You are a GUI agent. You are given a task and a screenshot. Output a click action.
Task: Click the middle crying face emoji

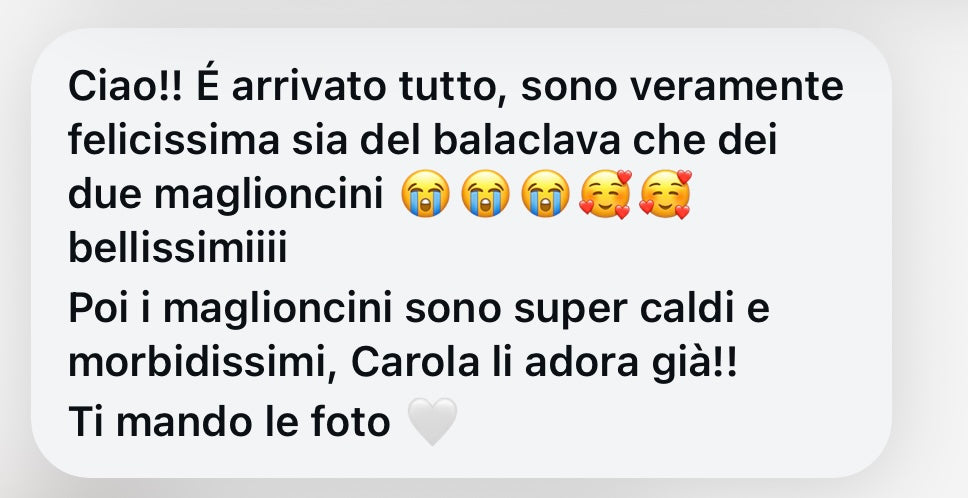pyautogui.click(x=486, y=193)
